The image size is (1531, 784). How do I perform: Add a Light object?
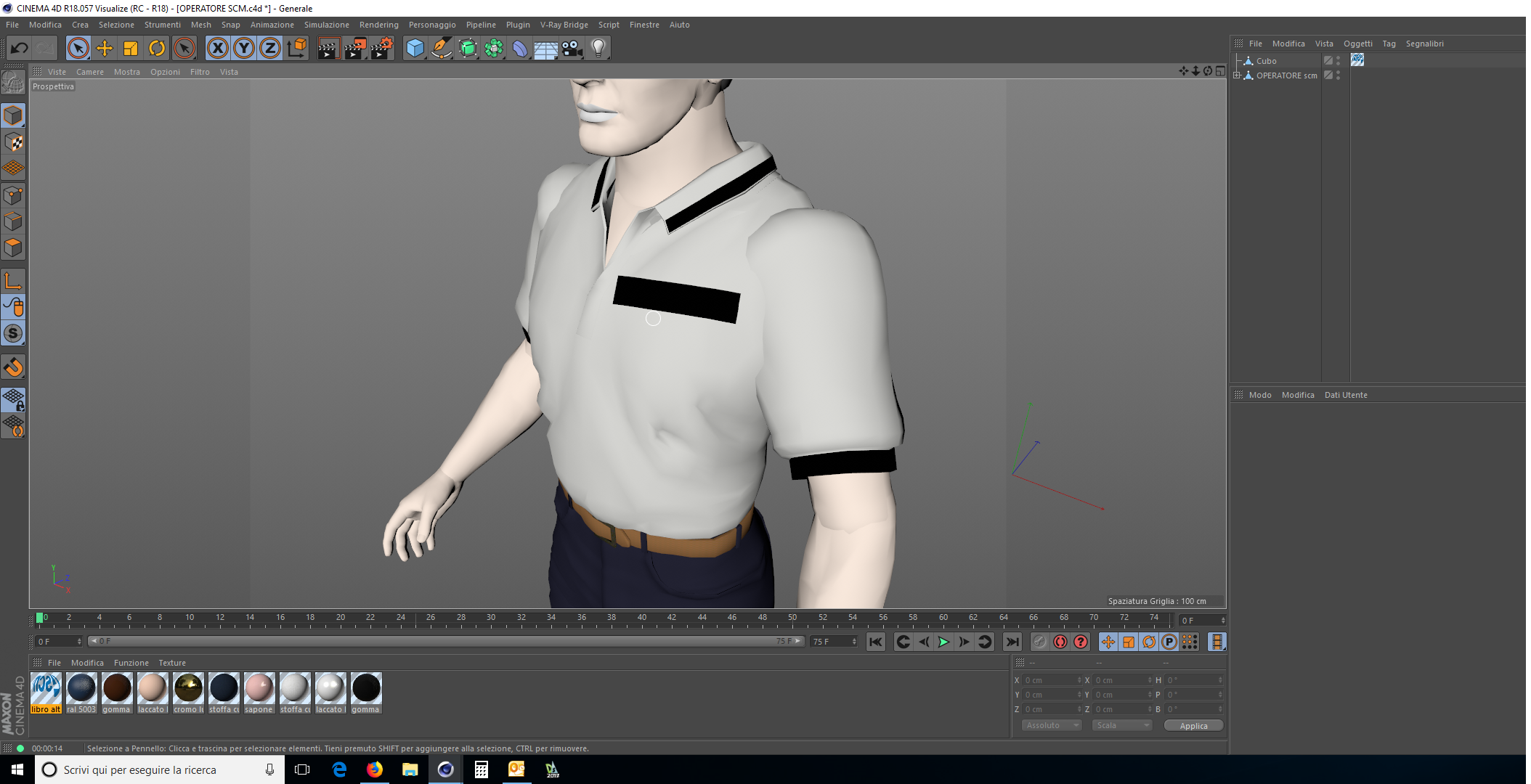click(x=598, y=49)
